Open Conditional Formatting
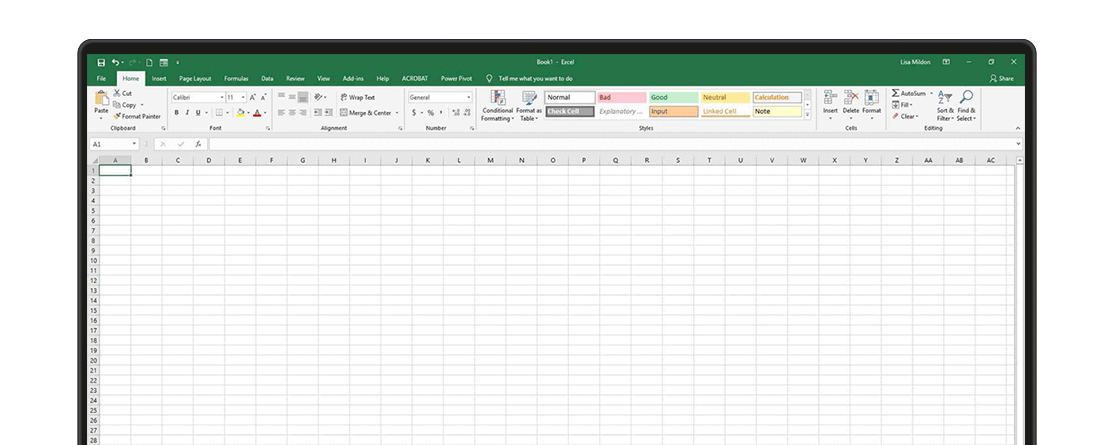The width and height of the screenshot is (1113, 445). 497,106
